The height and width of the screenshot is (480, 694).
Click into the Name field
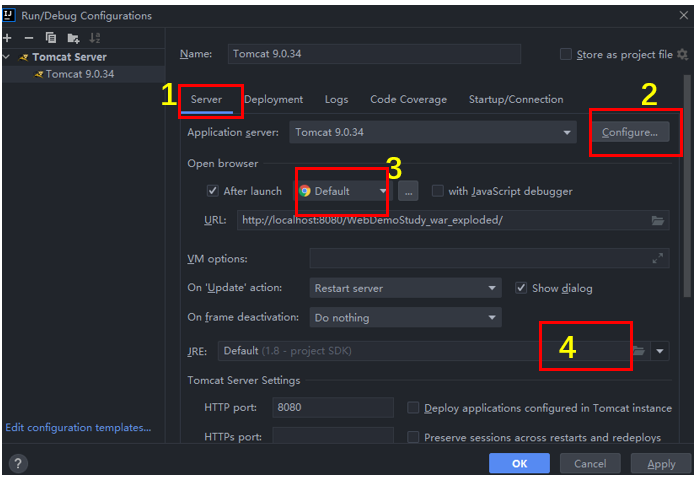pos(374,54)
